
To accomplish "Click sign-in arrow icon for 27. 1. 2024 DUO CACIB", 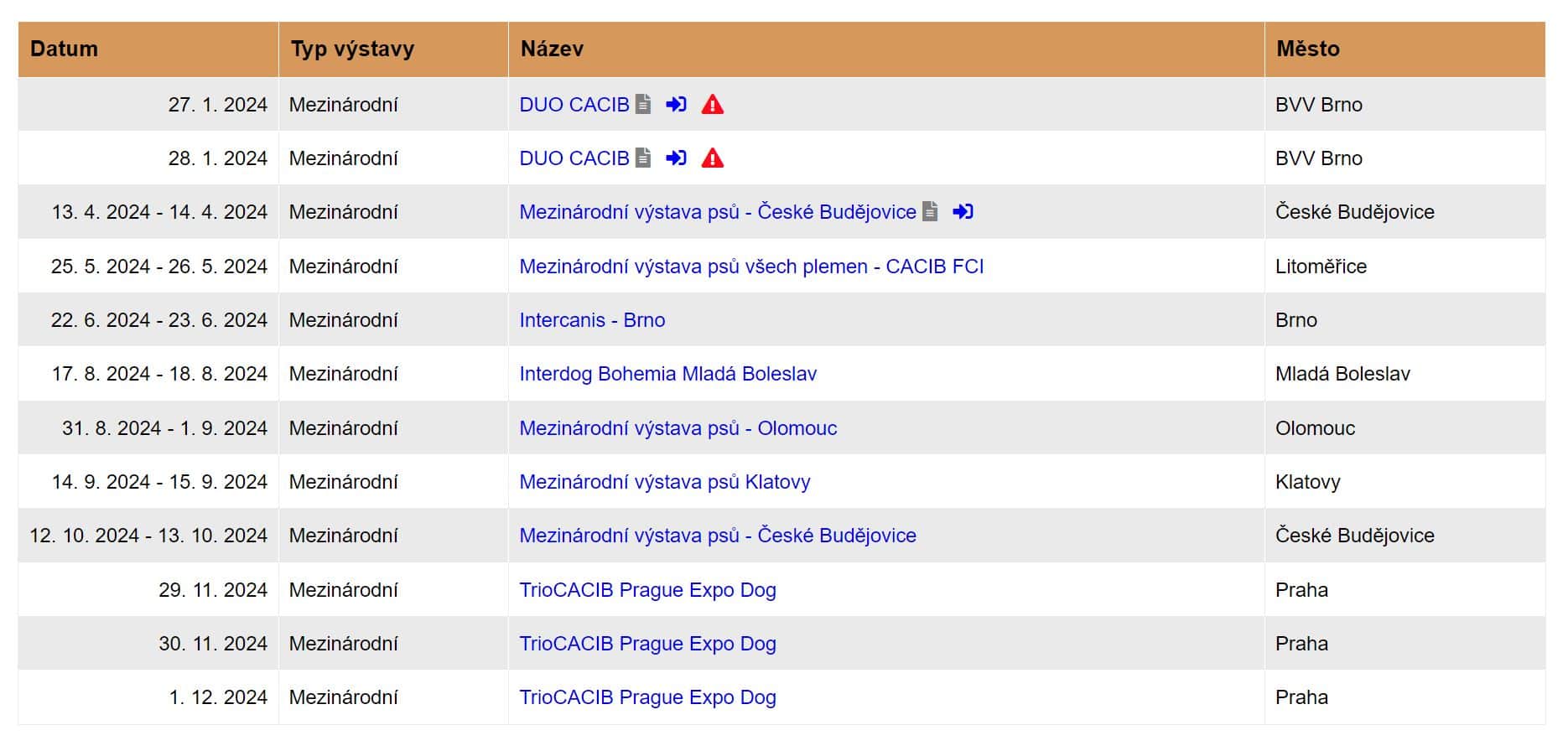I will pyautogui.click(x=676, y=104).
